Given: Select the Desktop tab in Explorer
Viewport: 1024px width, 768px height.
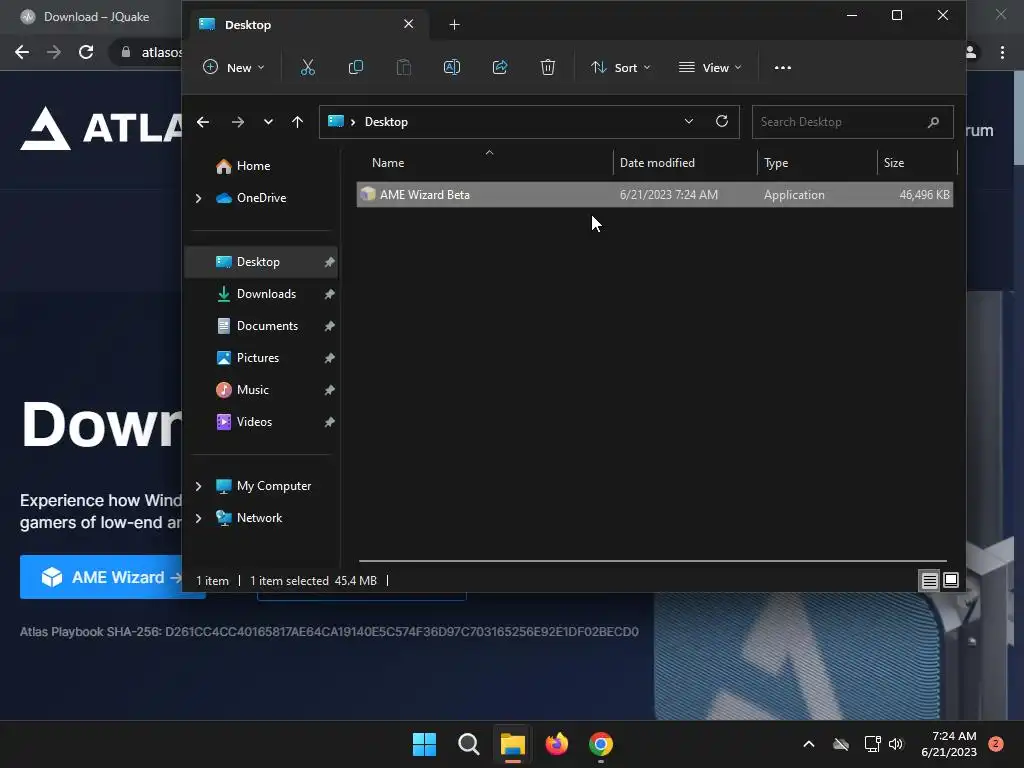Looking at the screenshot, I should [x=307, y=25].
